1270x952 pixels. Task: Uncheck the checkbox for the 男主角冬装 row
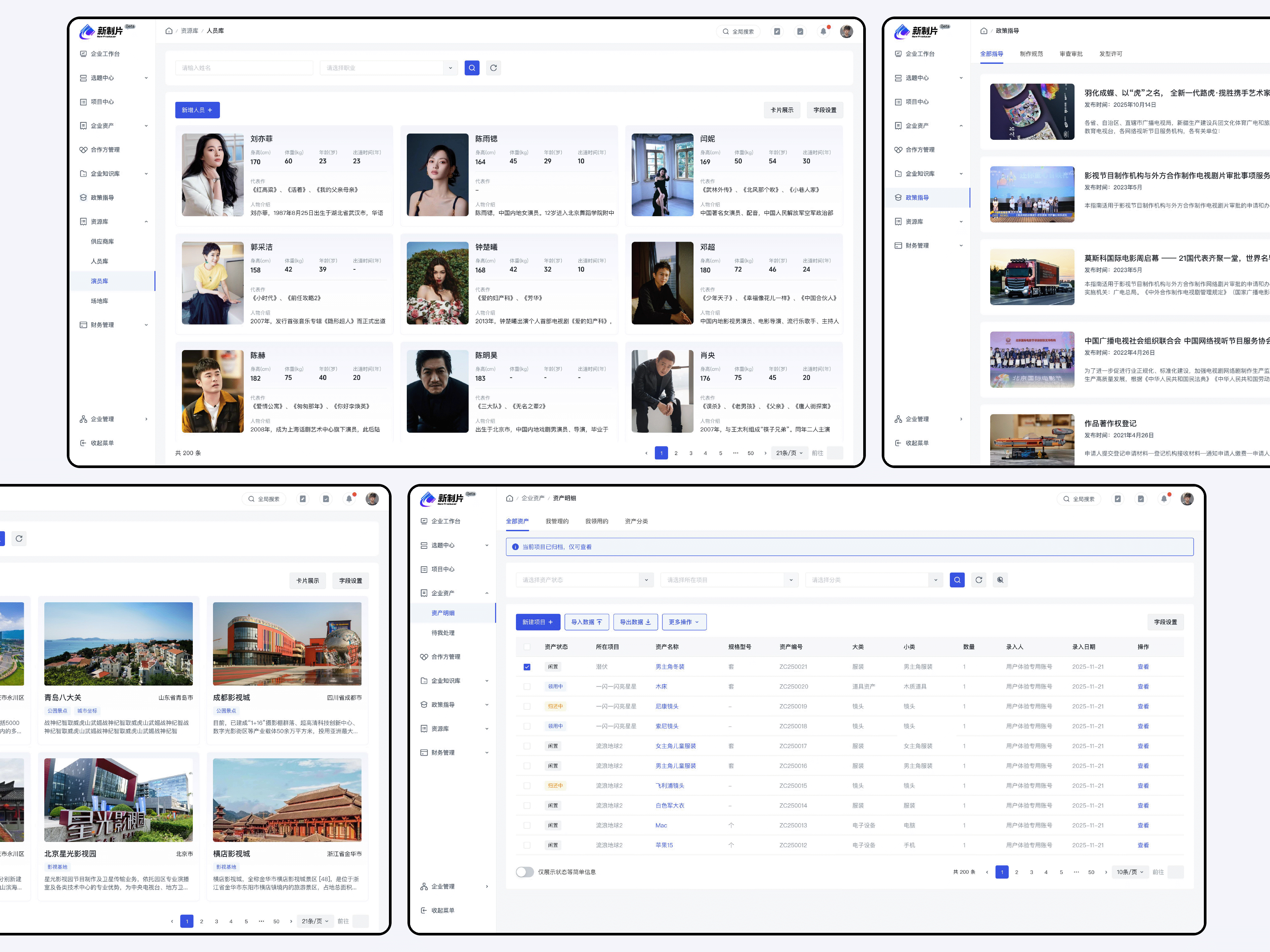[x=527, y=667]
